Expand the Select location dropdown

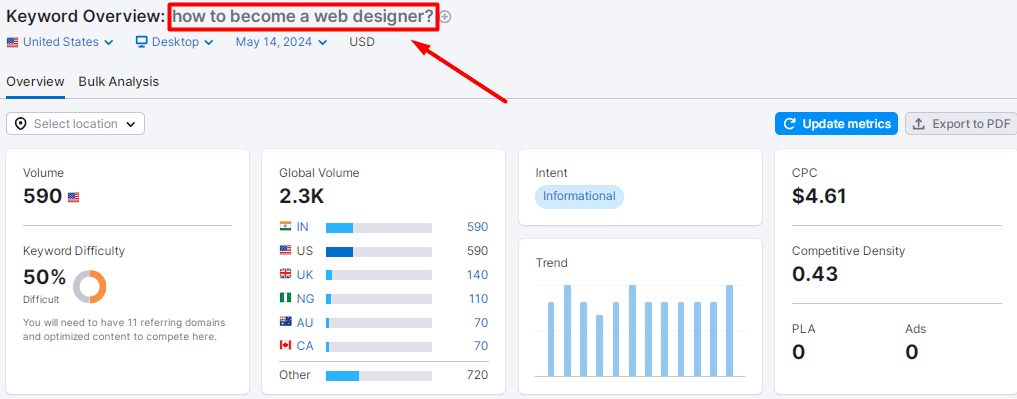click(75, 124)
